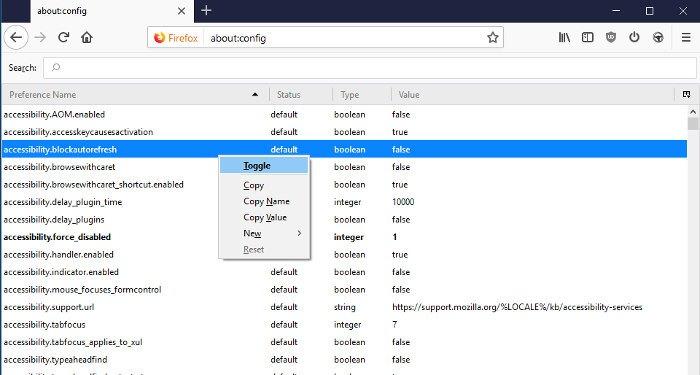The height and width of the screenshot is (375, 700).
Task: Select the about:config tab
Action: click(x=112, y=11)
